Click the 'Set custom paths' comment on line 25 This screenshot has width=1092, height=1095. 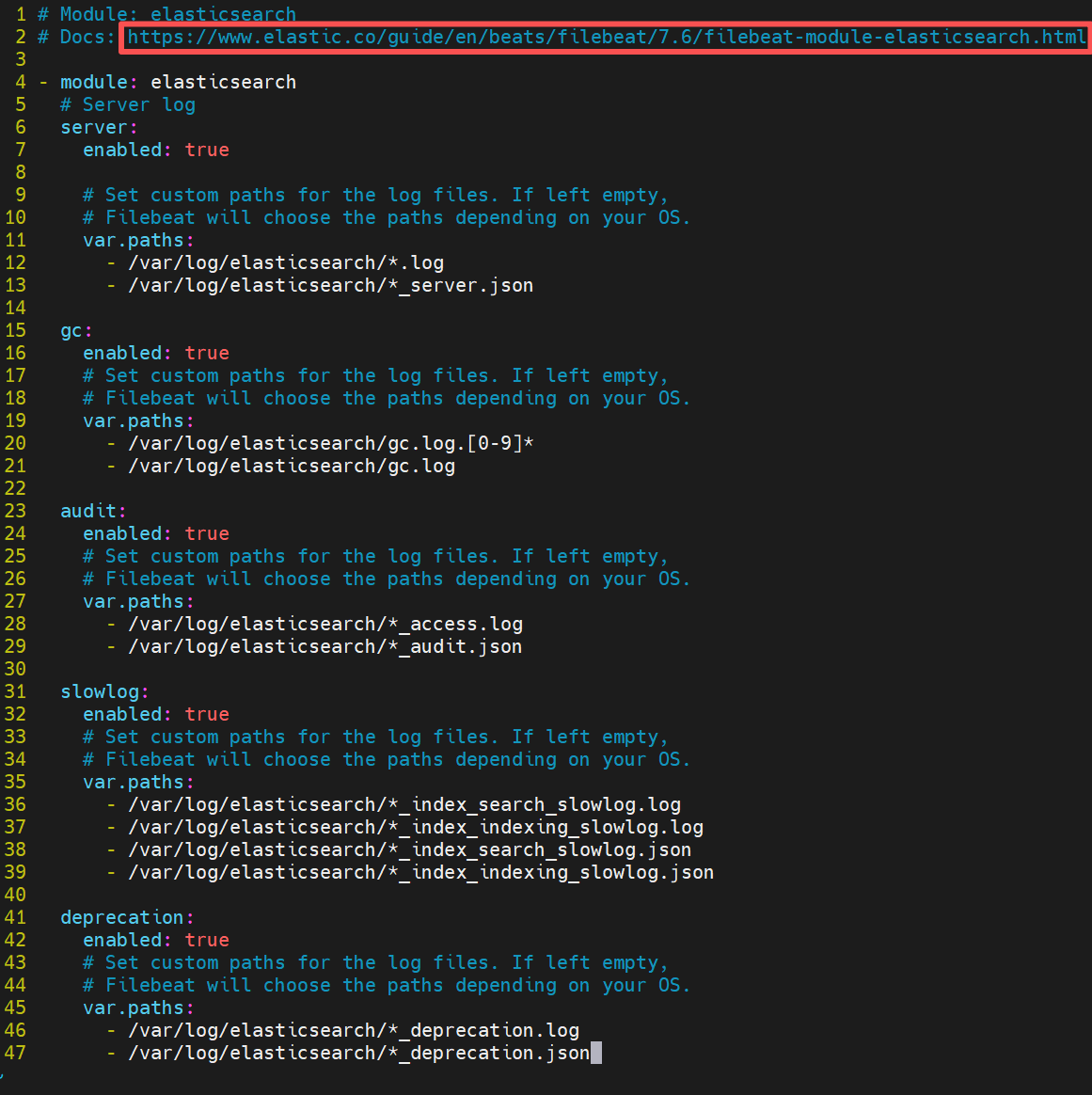point(375,556)
